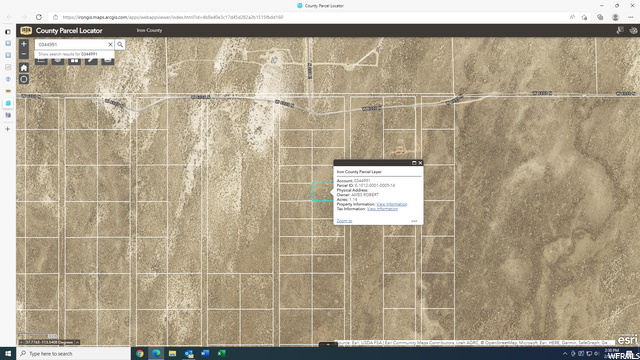Open the header widget beside Measure icon

(633, 30)
